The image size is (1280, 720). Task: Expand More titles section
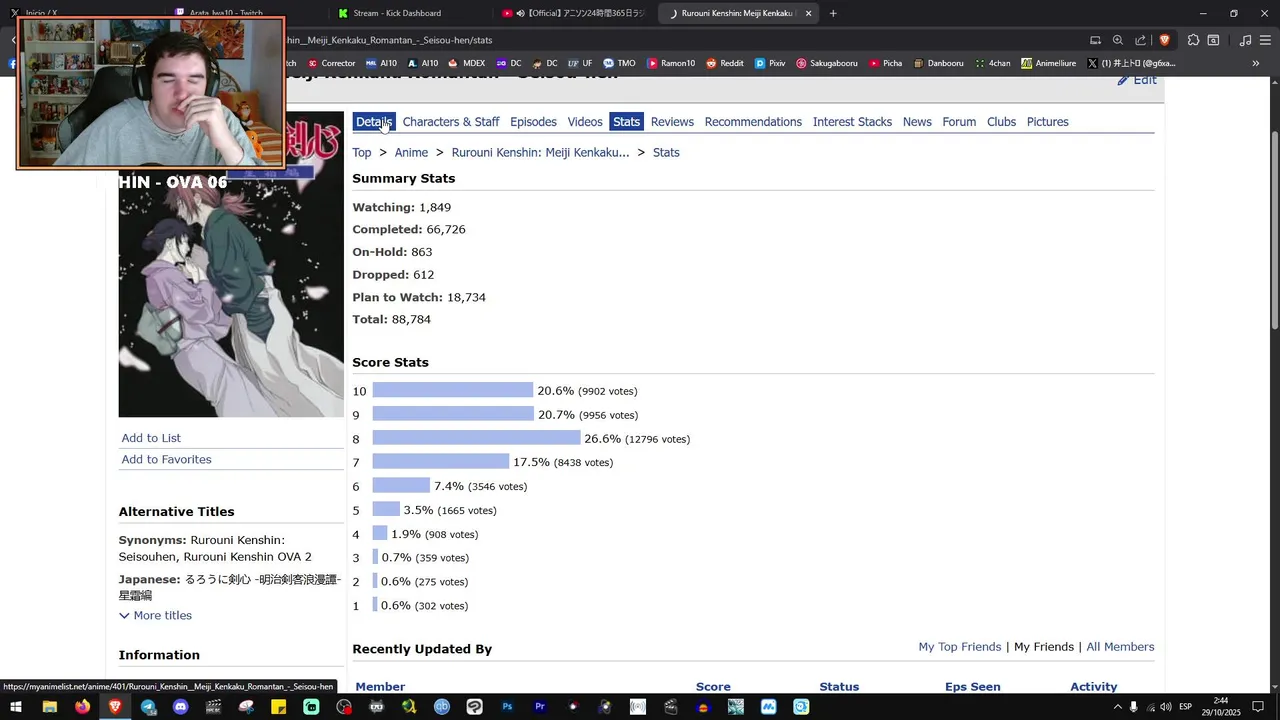point(155,615)
